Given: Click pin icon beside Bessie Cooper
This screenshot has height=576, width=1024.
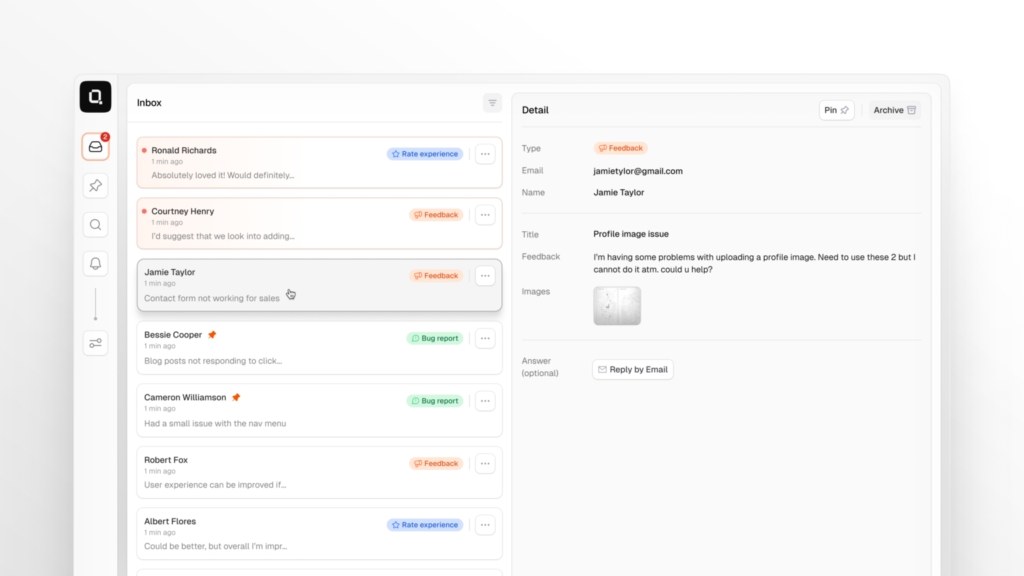Looking at the screenshot, I should point(212,335).
